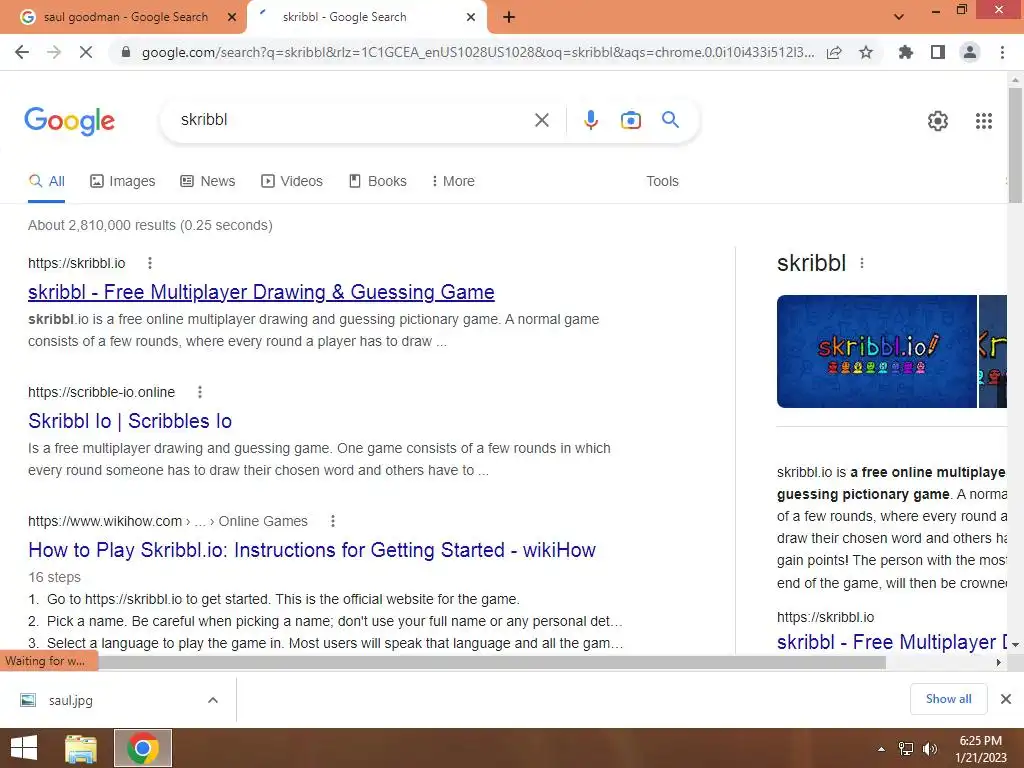Open File Explorer from taskbar
The image size is (1024, 768).
click(81, 748)
